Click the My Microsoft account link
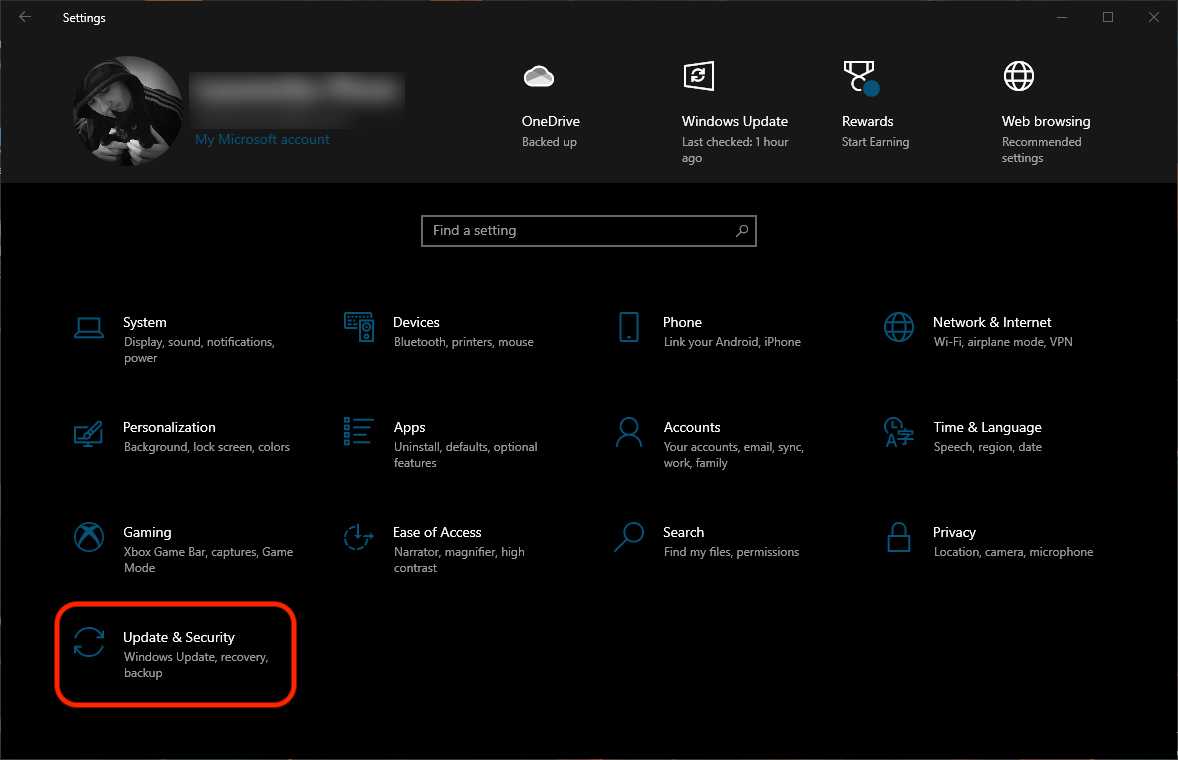Screen dimensions: 1178x760 [x=262, y=140]
